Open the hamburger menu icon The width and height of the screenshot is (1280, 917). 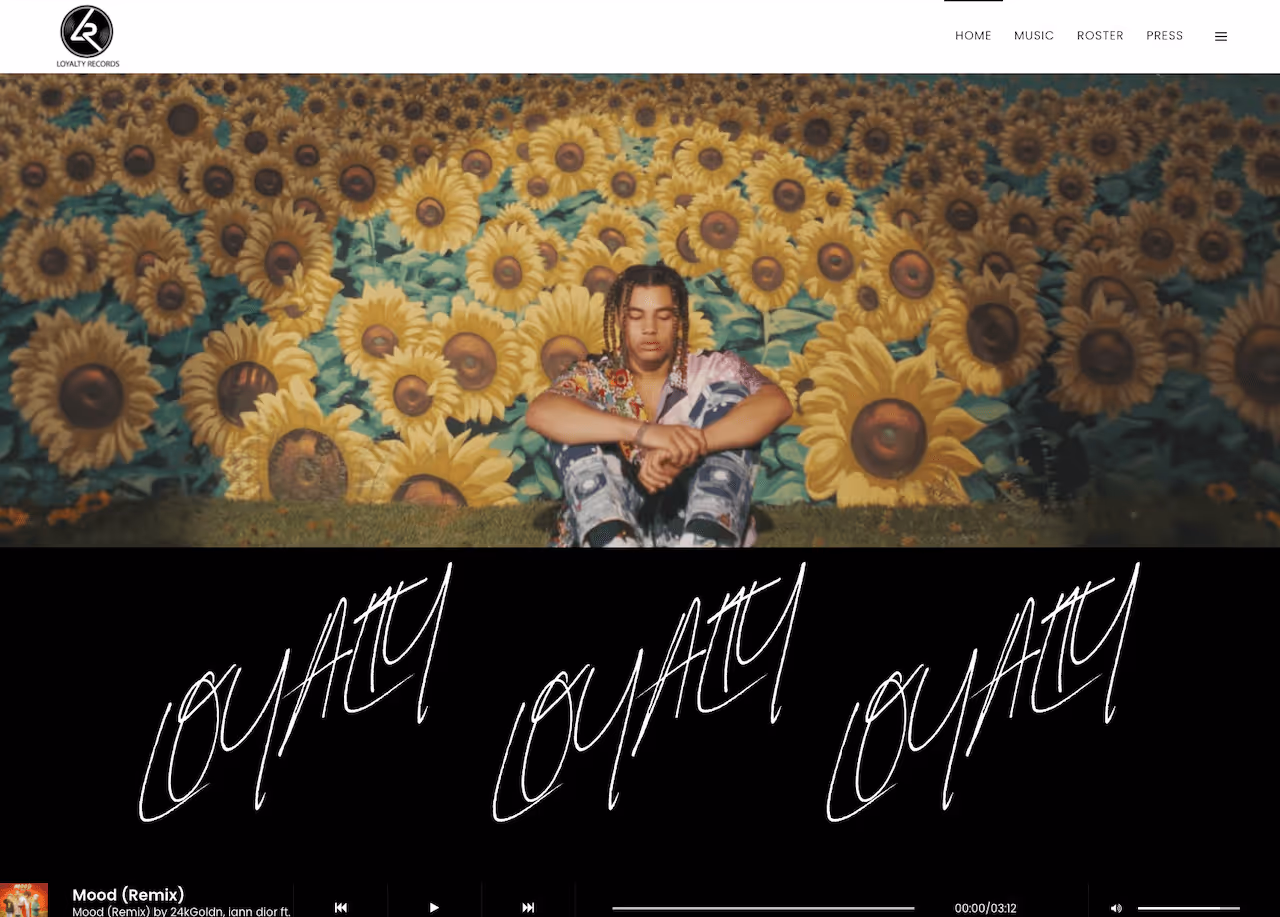pos(1221,36)
